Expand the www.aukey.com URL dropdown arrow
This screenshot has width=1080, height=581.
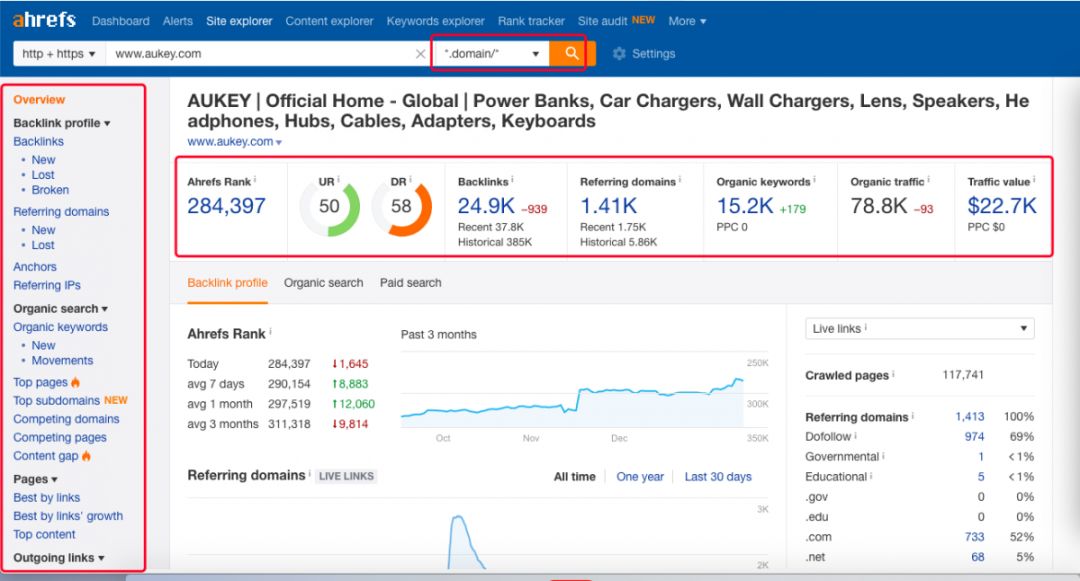279,142
